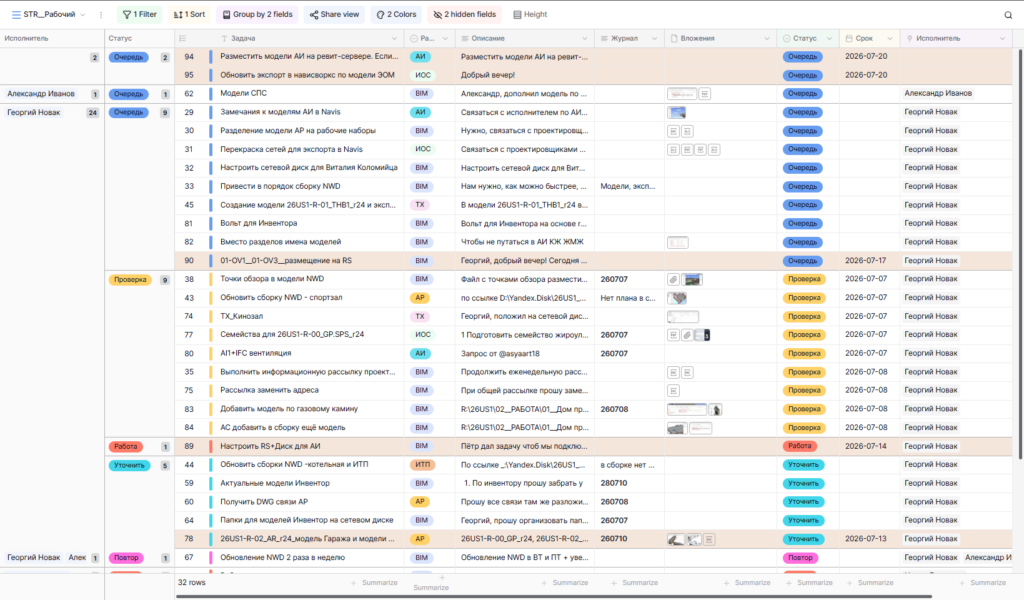Screen dimensions: 1024x600
Task: Open the Вложения column header dropdown
Action: coord(767,39)
